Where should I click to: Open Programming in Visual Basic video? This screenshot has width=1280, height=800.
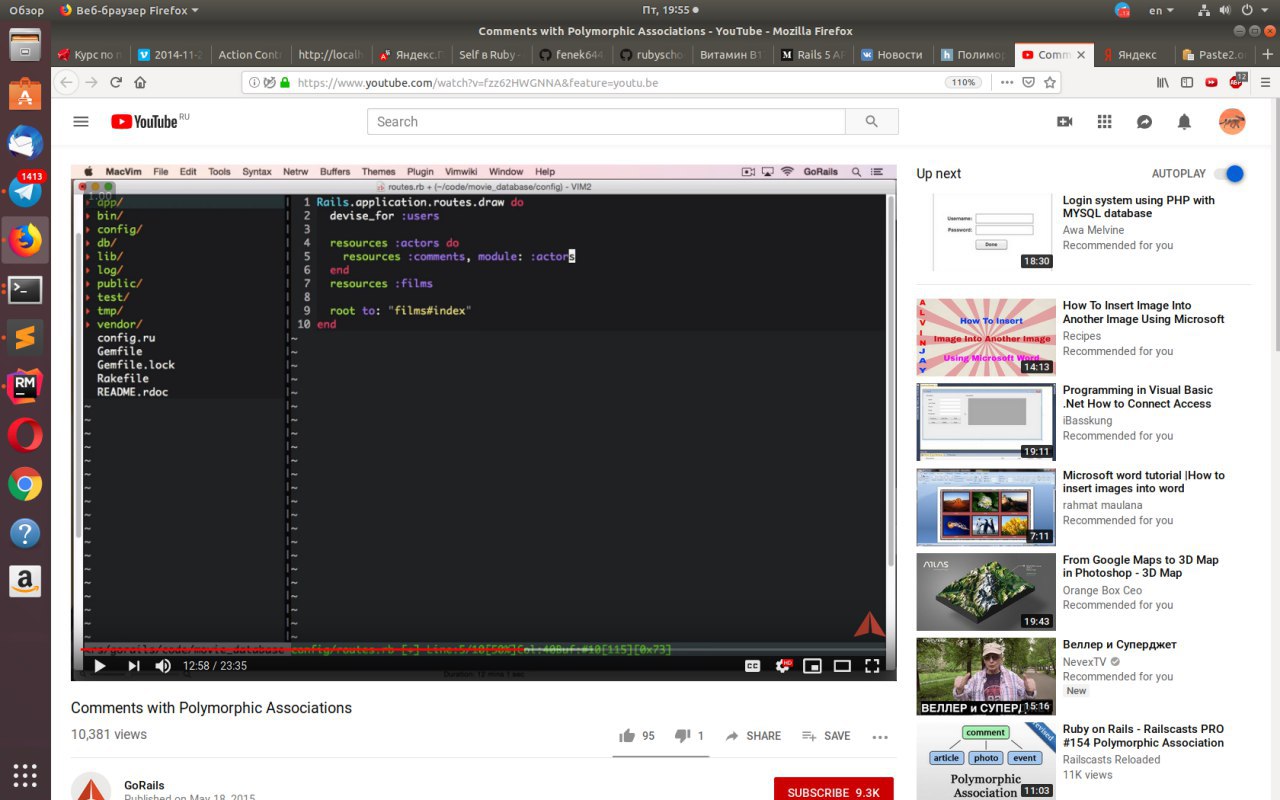[1137, 397]
